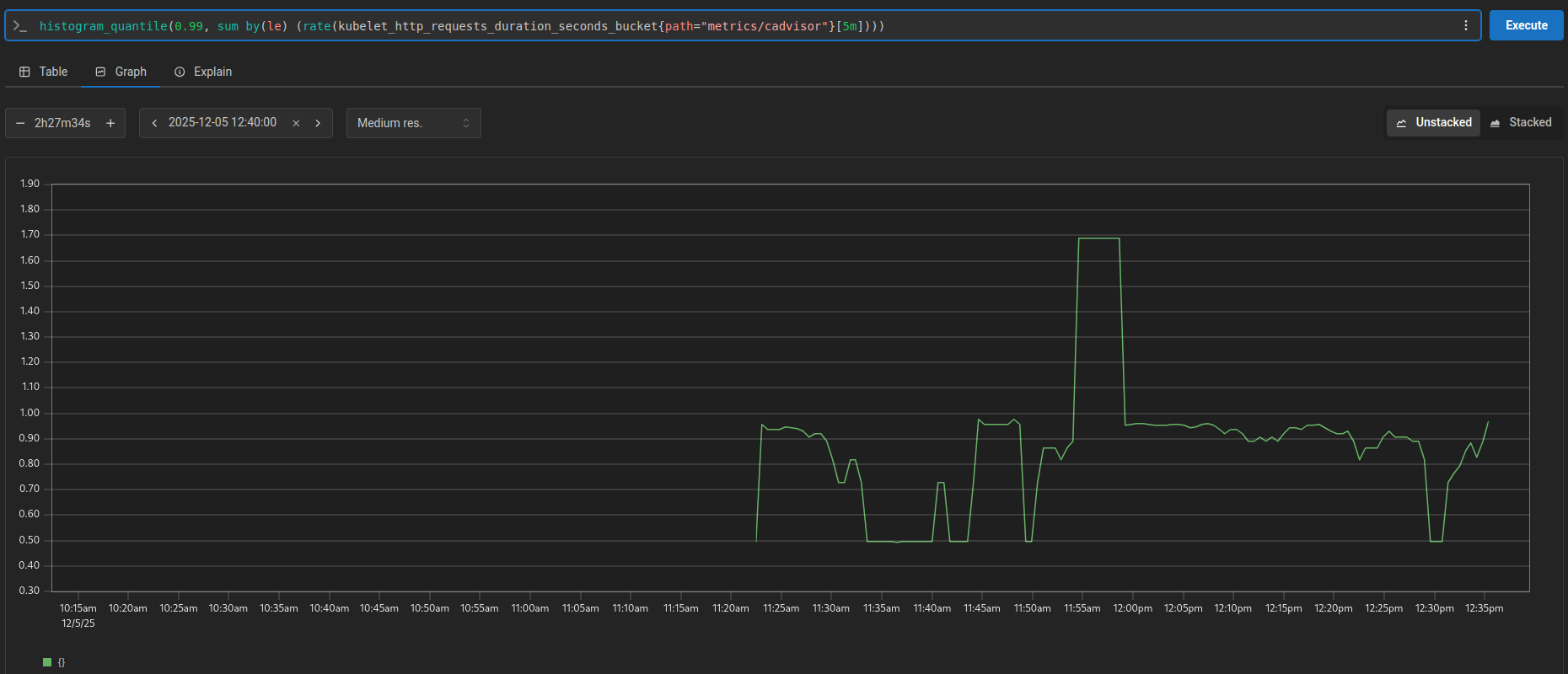The height and width of the screenshot is (674, 1568).
Task: Select the Graph tab
Action: pos(121,72)
